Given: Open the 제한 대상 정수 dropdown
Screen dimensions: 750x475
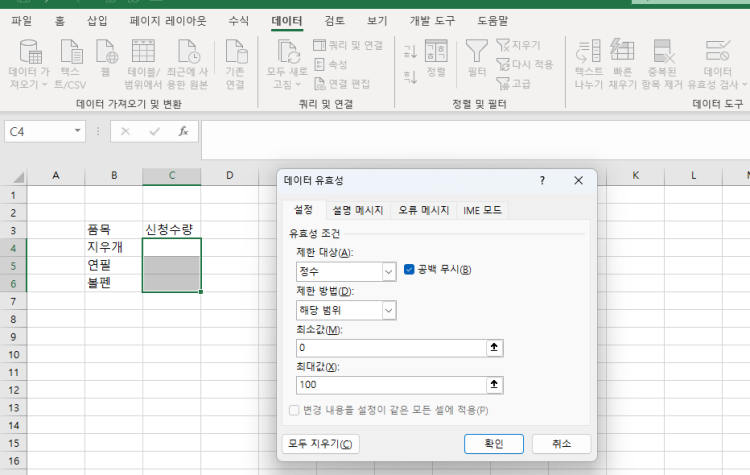Looking at the screenshot, I should 389,272.
